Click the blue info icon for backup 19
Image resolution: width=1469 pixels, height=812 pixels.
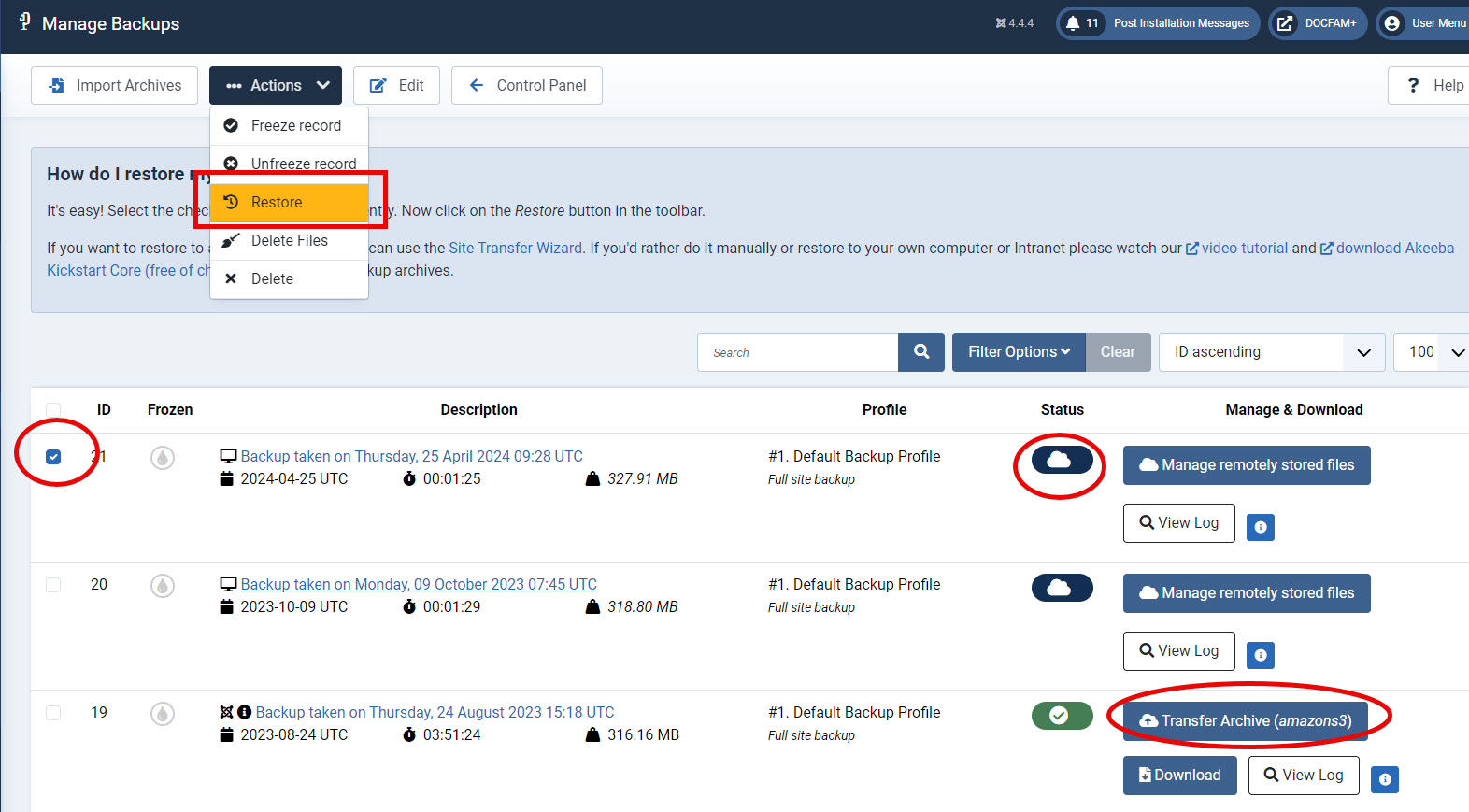[x=1384, y=779]
